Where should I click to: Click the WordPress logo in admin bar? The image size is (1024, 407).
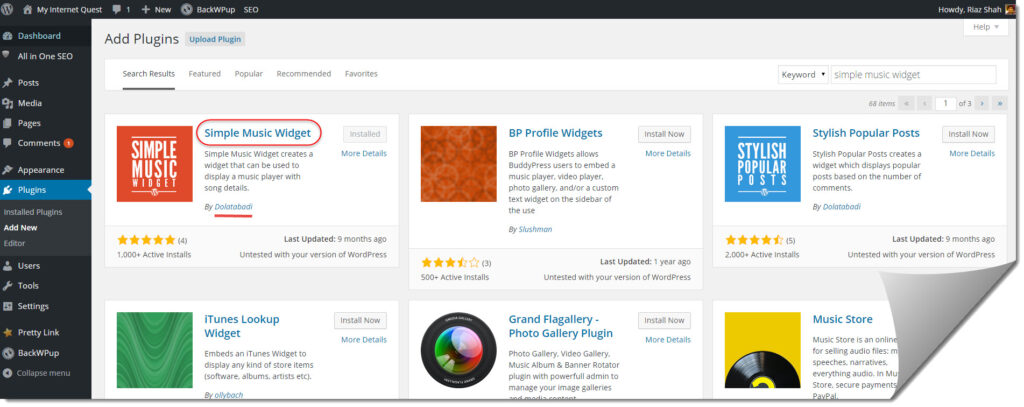(7, 10)
